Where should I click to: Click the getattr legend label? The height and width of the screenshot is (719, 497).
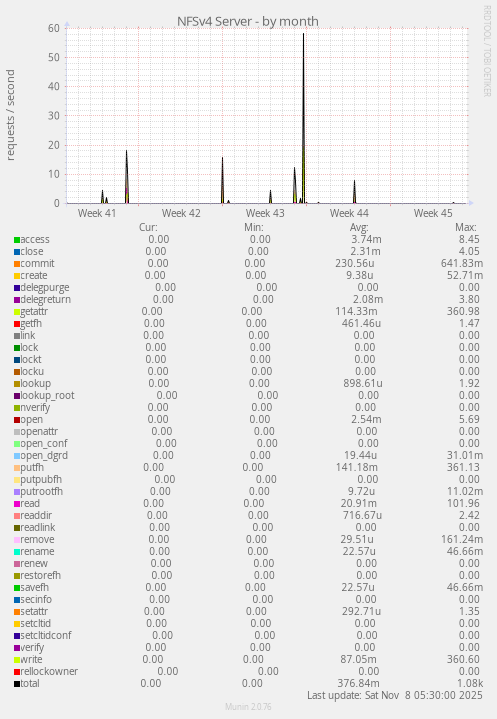click(x=34, y=311)
